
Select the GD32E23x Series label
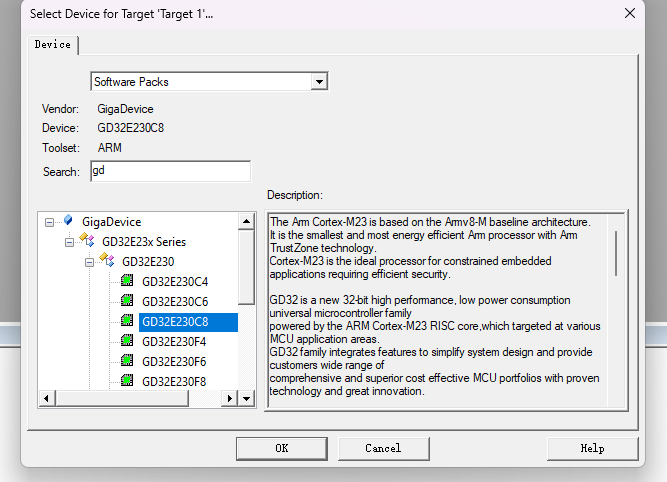(144, 242)
